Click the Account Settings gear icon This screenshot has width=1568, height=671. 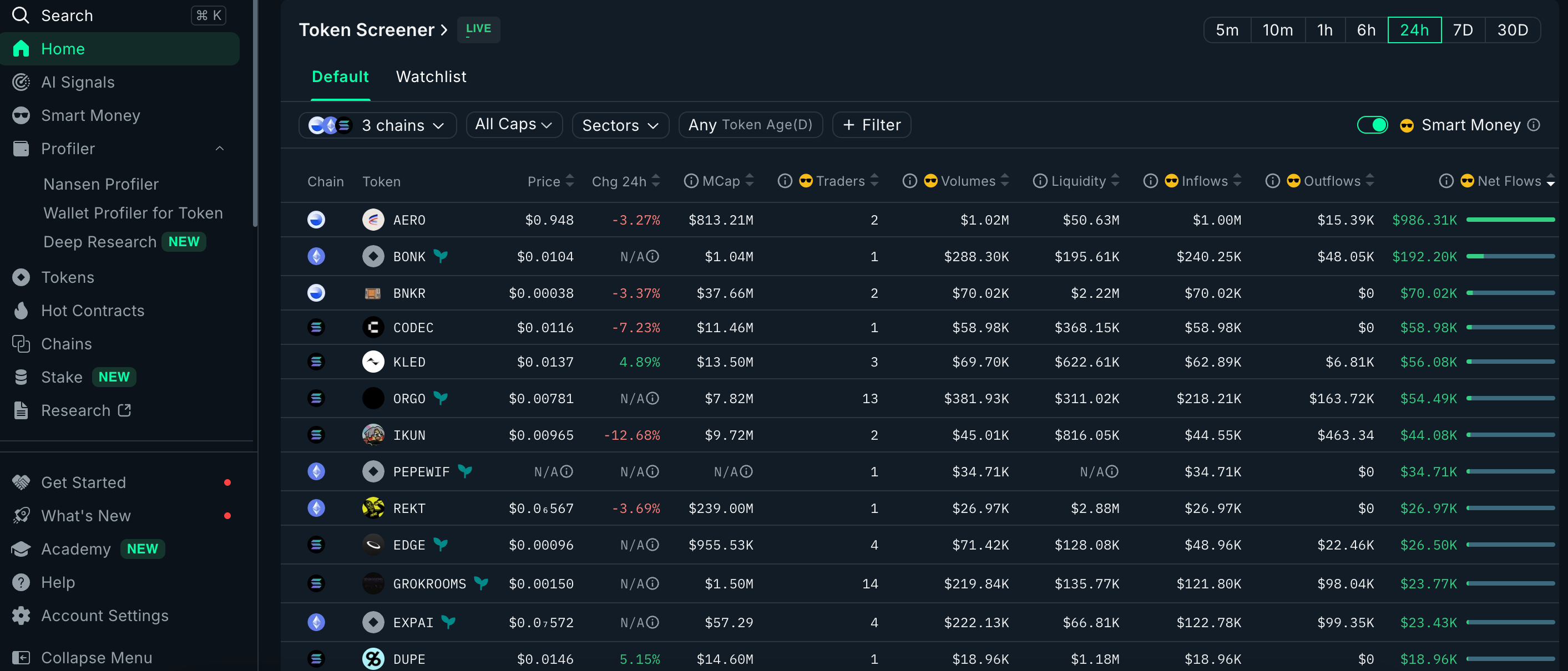pos(21,616)
